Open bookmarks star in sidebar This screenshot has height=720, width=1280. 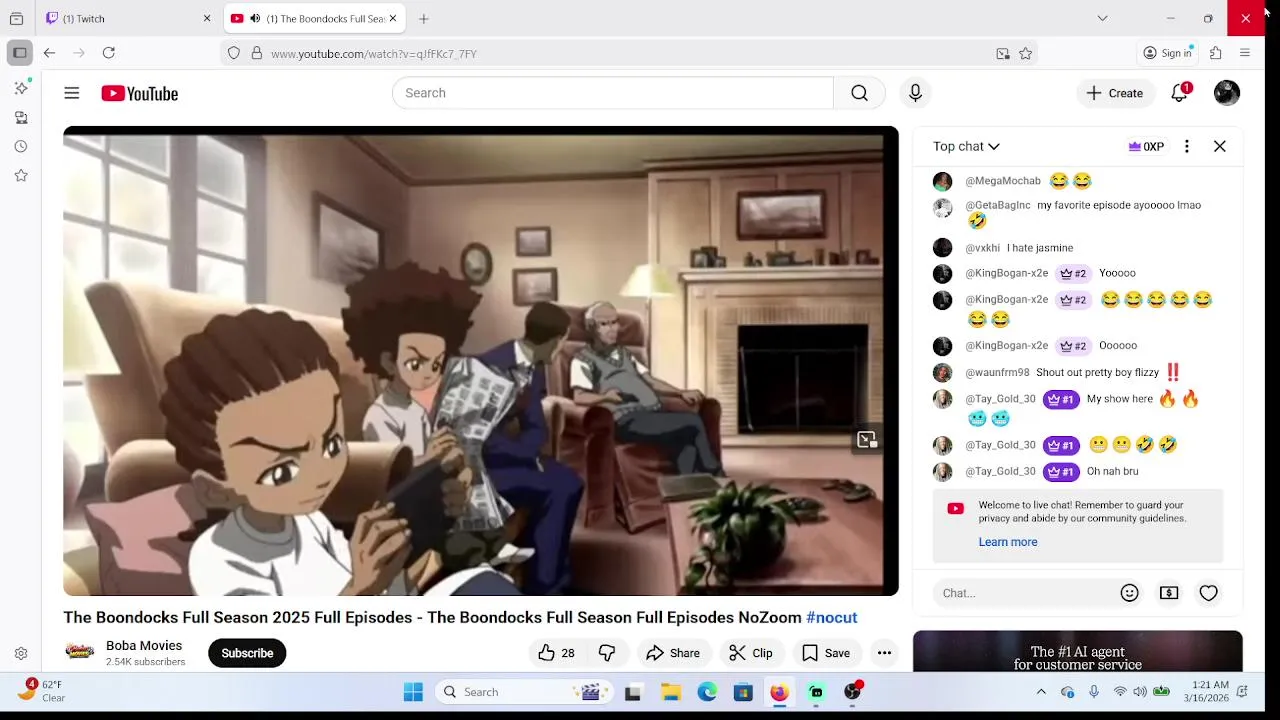[x=21, y=175]
